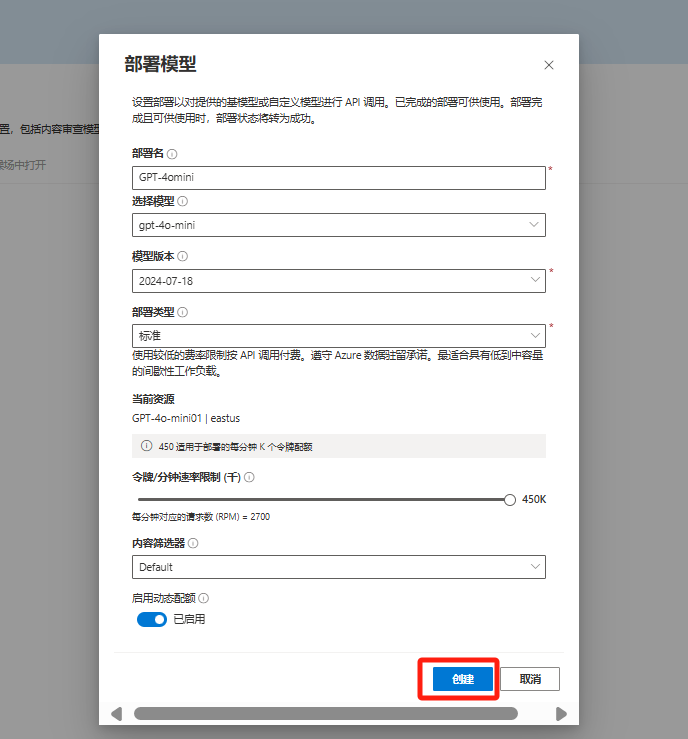Click the horizontal scrollbar's right arrow

[x=561, y=713]
